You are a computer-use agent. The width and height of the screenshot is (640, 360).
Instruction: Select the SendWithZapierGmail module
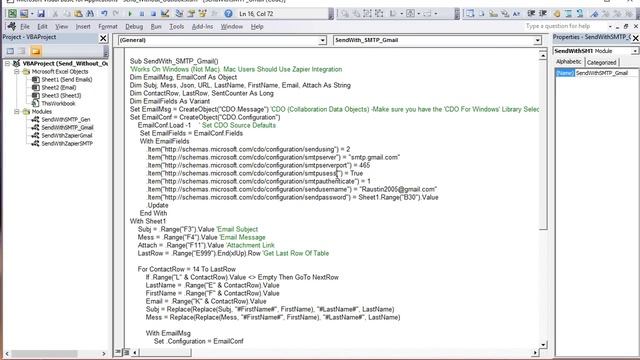[67, 136]
